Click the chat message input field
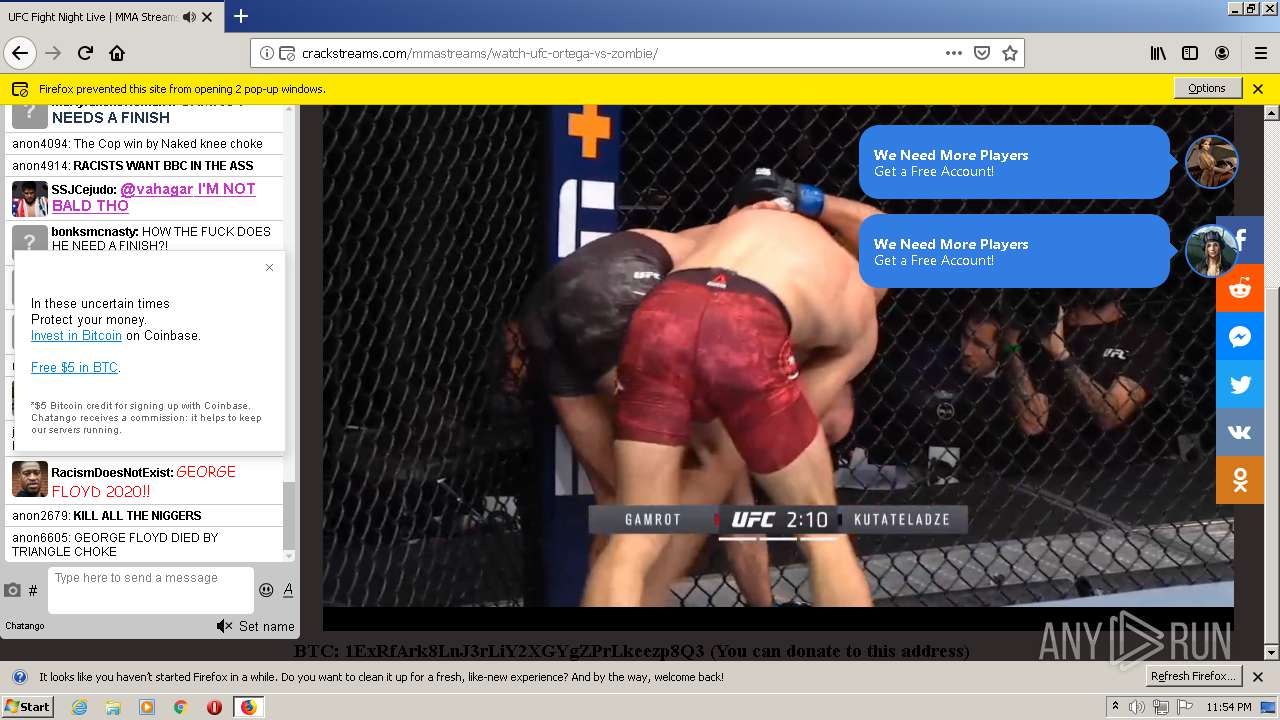Screen dimensions: 1280x720 (x=150, y=590)
